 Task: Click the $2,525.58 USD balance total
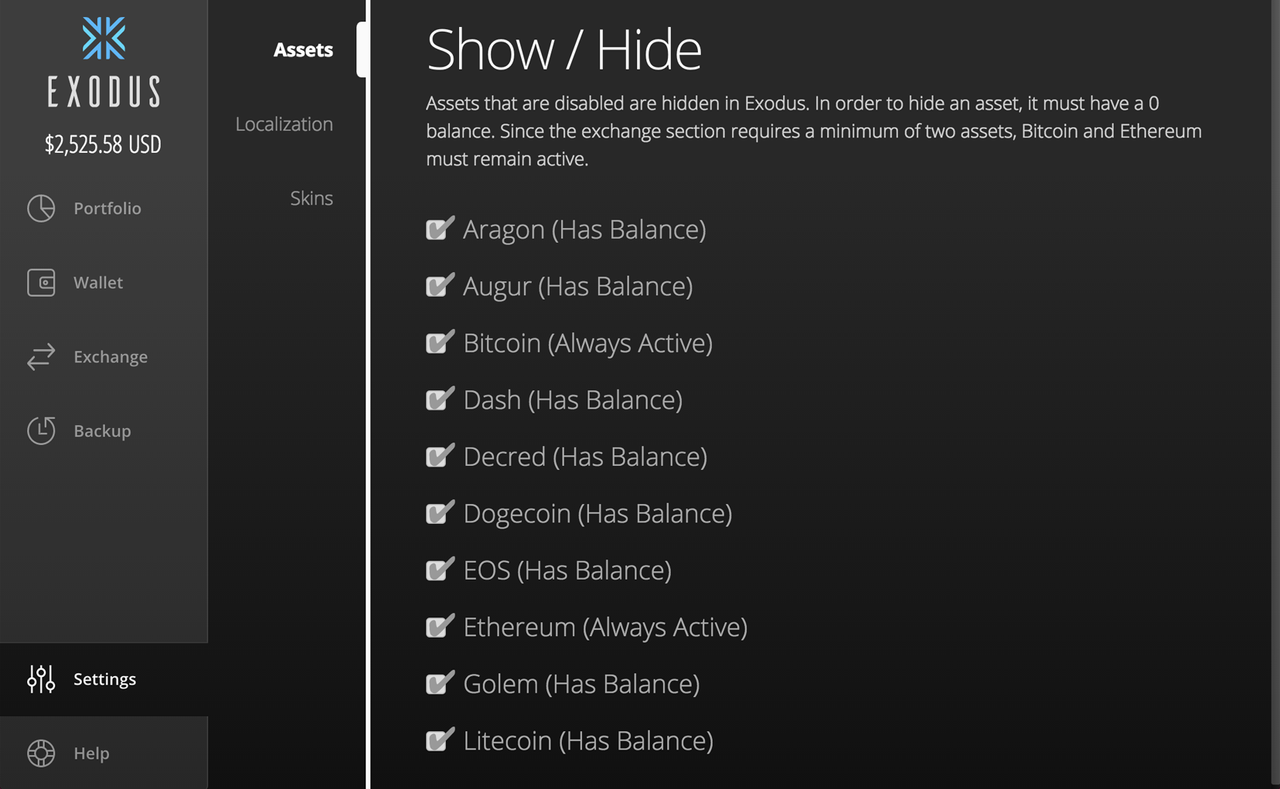point(103,144)
